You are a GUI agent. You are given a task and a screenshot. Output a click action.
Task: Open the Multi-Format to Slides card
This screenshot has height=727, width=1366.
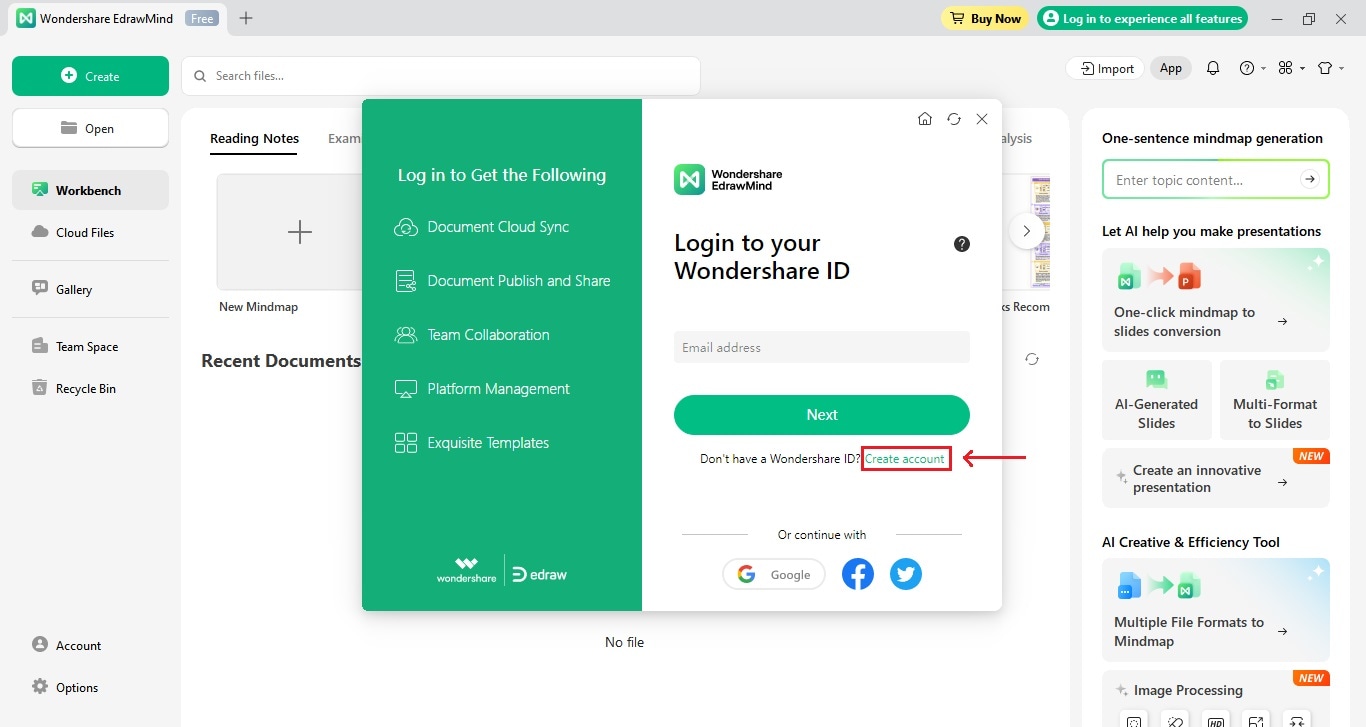coord(1275,400)
